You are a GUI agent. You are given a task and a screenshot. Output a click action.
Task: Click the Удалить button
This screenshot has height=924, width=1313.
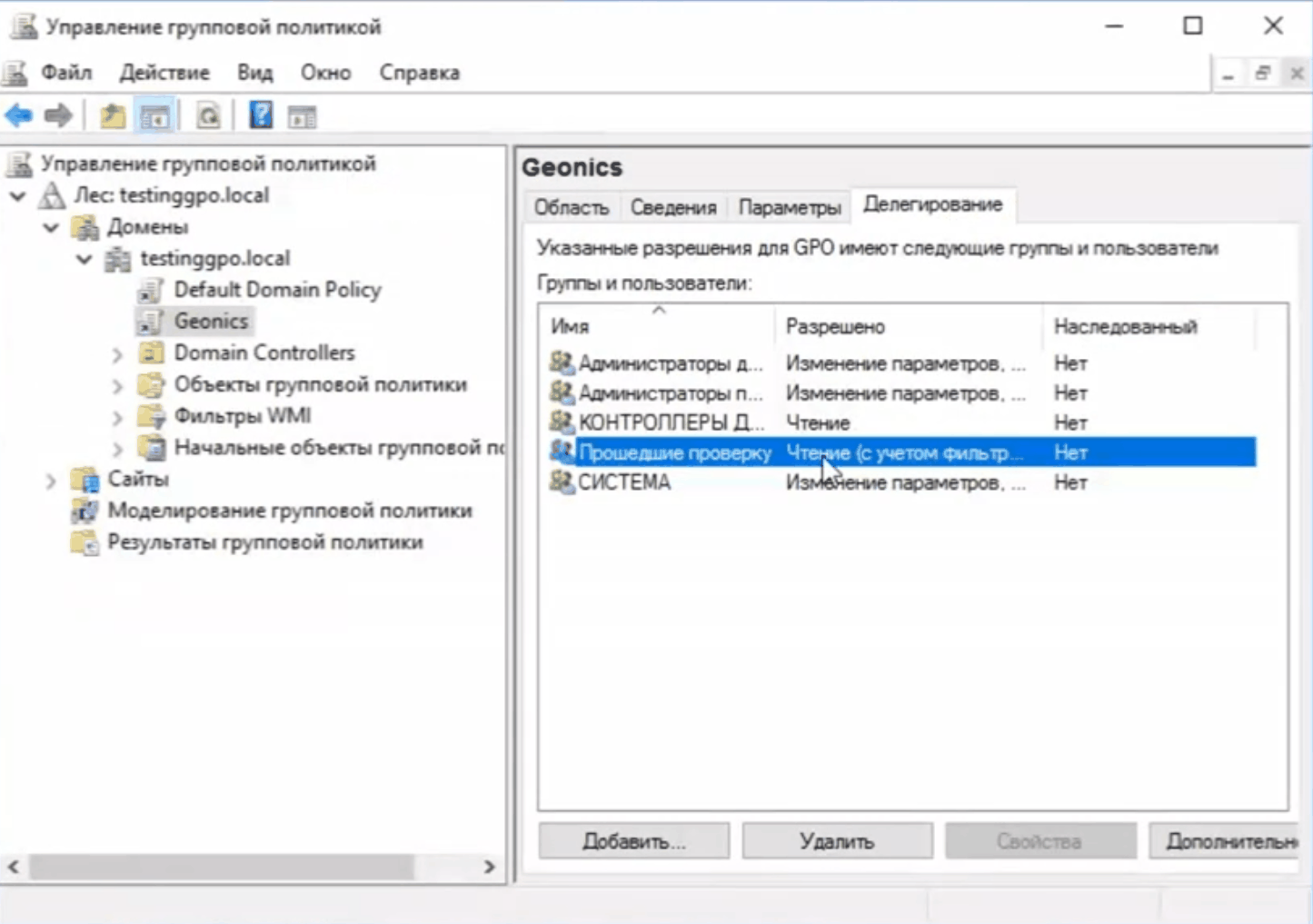(837, 841)
